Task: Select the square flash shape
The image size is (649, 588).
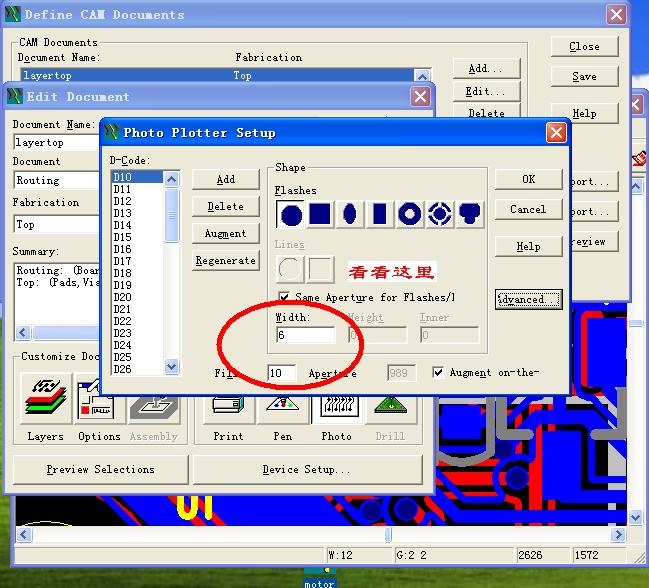Action: click(320, 214)
